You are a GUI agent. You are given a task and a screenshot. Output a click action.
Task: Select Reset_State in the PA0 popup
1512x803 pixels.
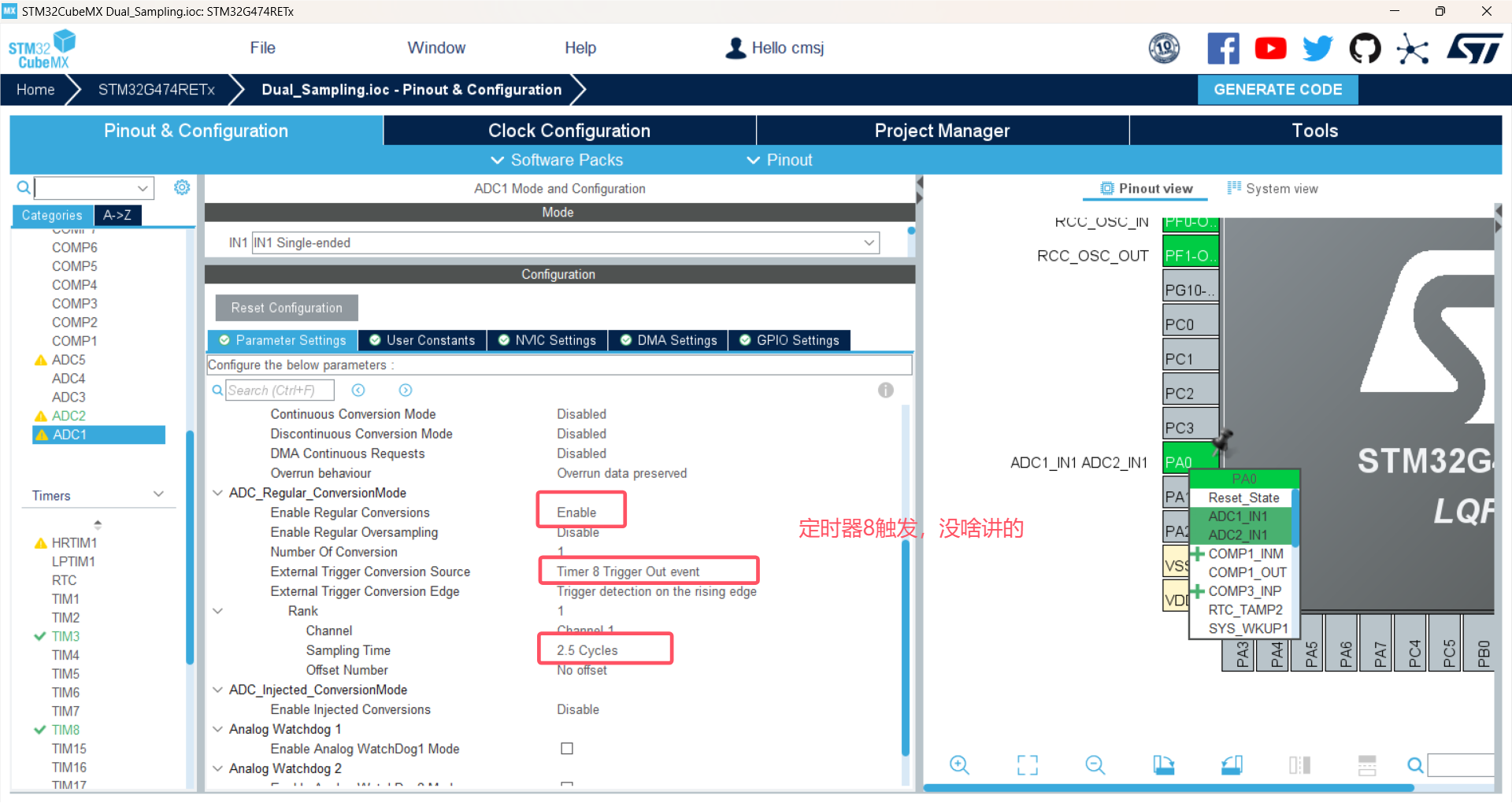(x=1243, y=498)
